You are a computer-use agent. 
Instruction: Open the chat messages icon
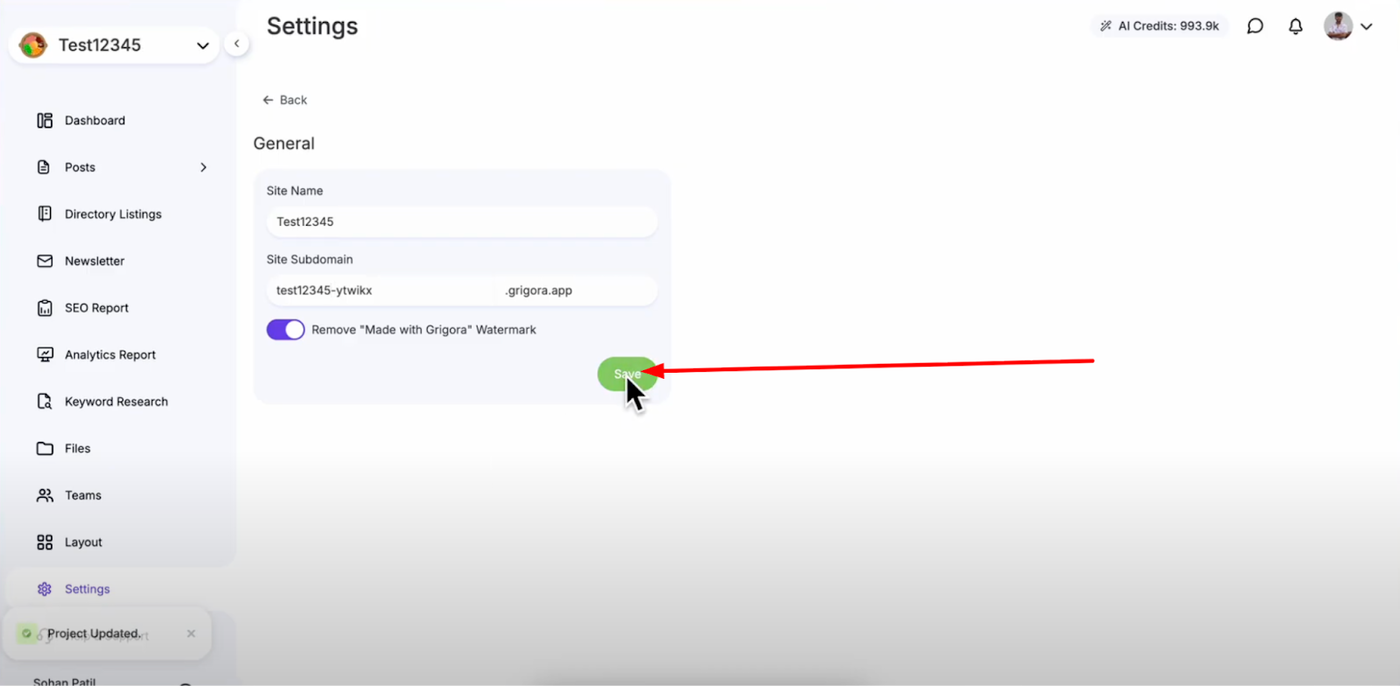[x=1255, y=26]
